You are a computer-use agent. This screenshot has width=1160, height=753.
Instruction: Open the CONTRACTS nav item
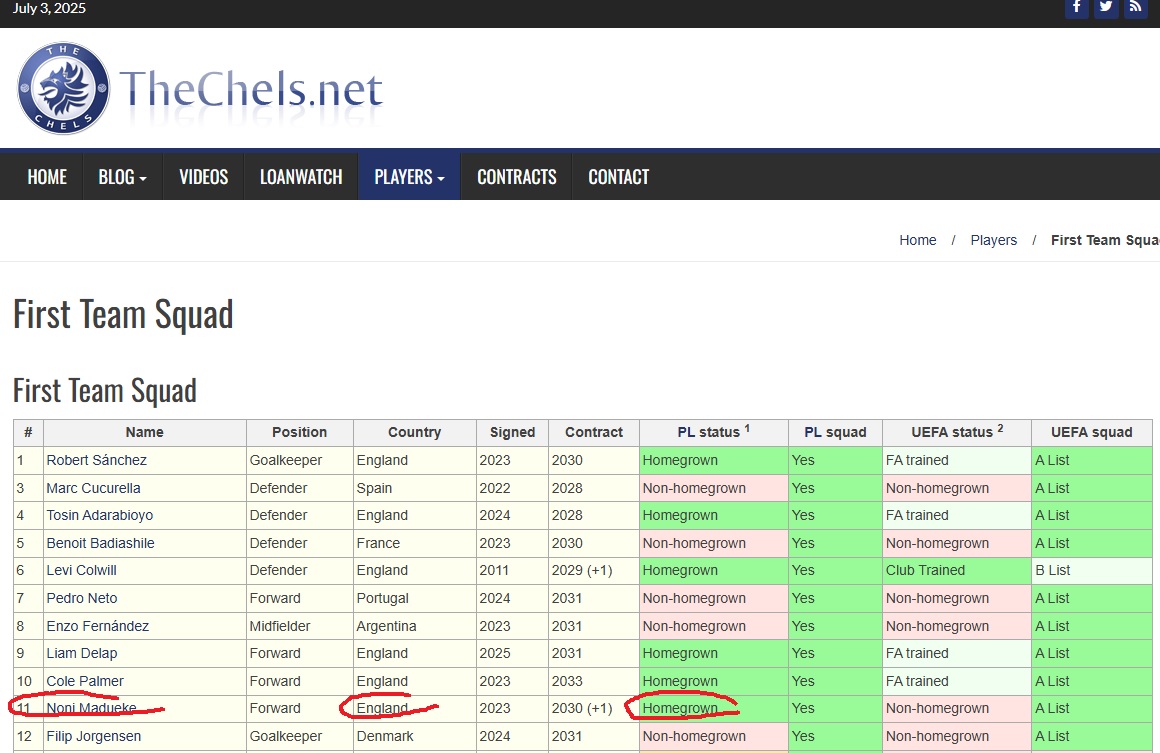click(x=516, y=177)
